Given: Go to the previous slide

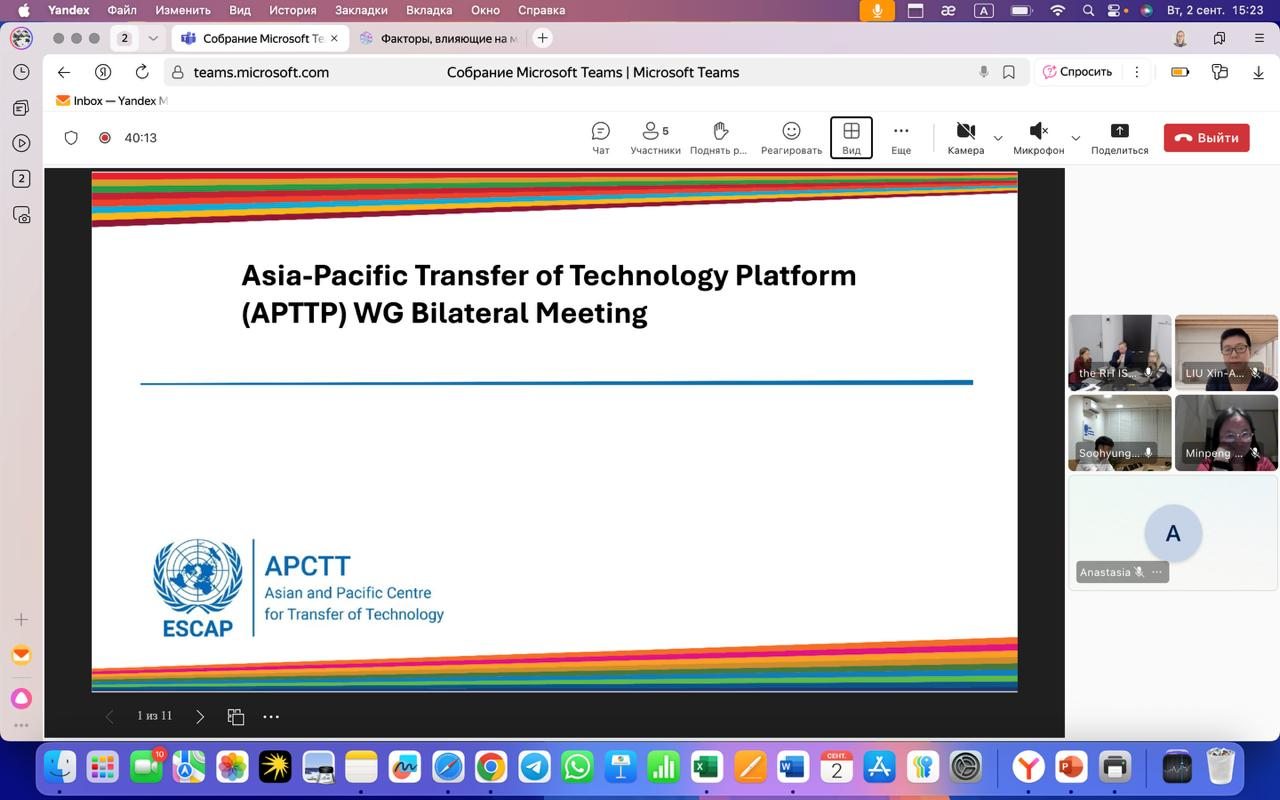Looking at the screenshot, I should (110, 717).
